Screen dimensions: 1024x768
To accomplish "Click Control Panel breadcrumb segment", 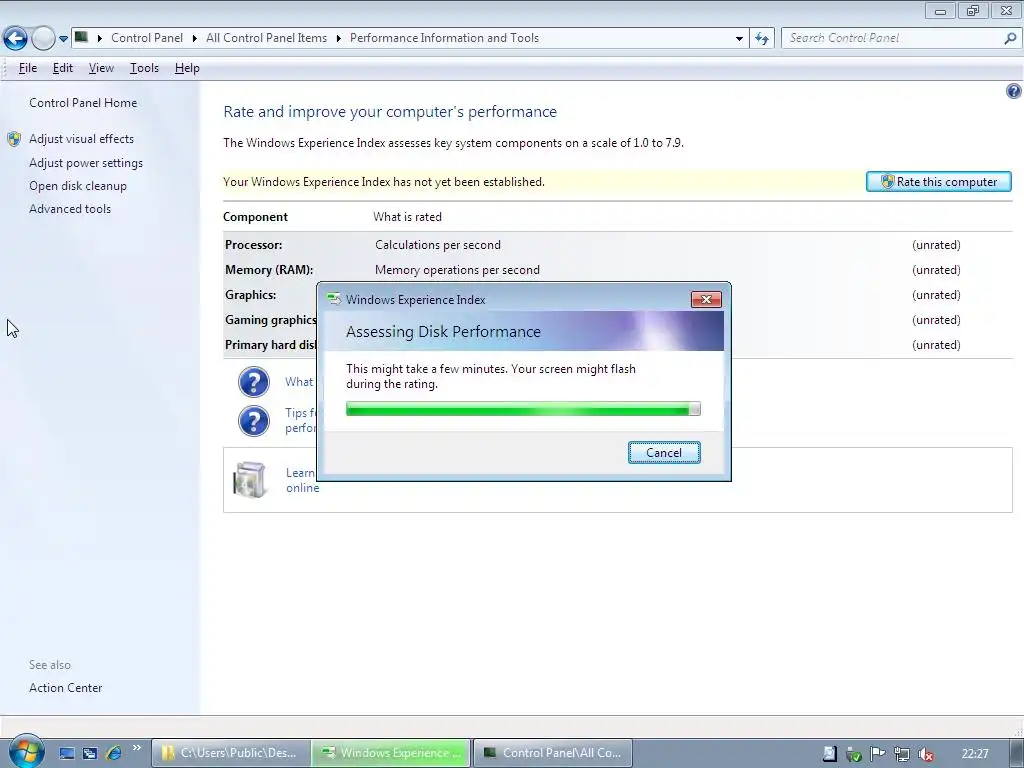I will tap(147, 38).
